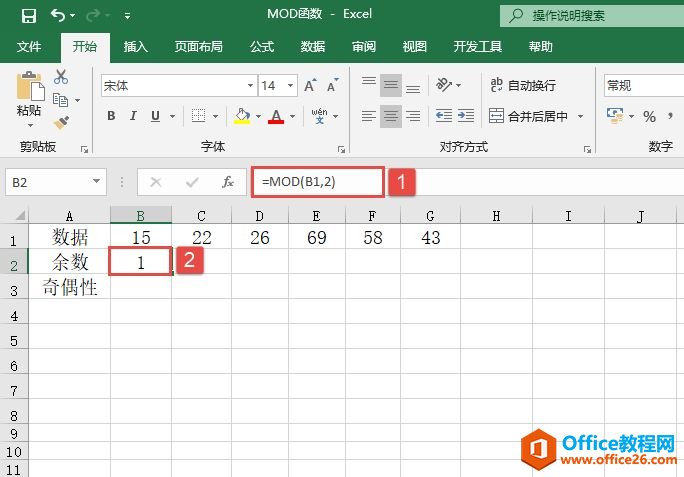Click the Paste clipboard icon
The image size is (684, 477).
click(x=29, y=90)
